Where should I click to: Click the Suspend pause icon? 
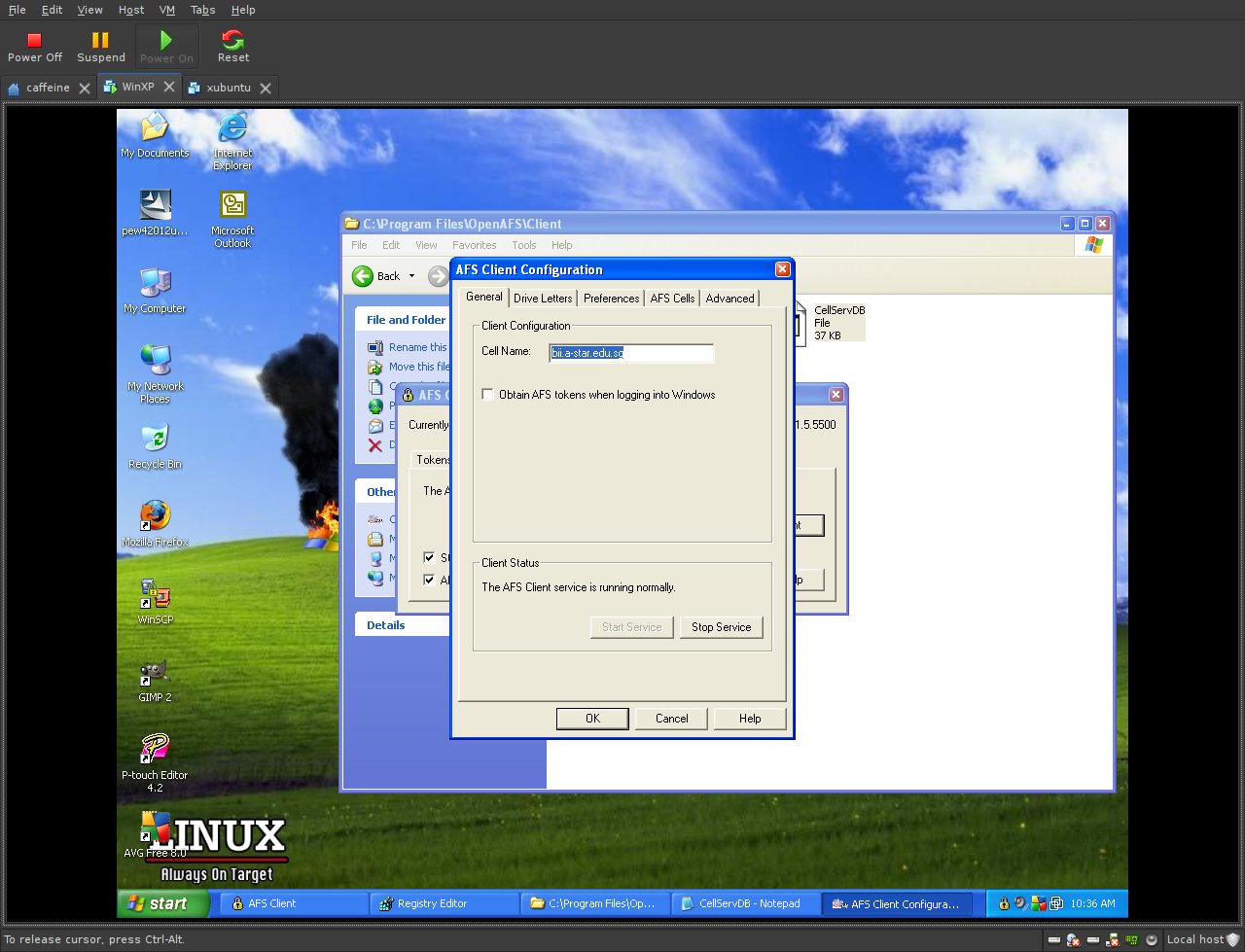(100, 40)
